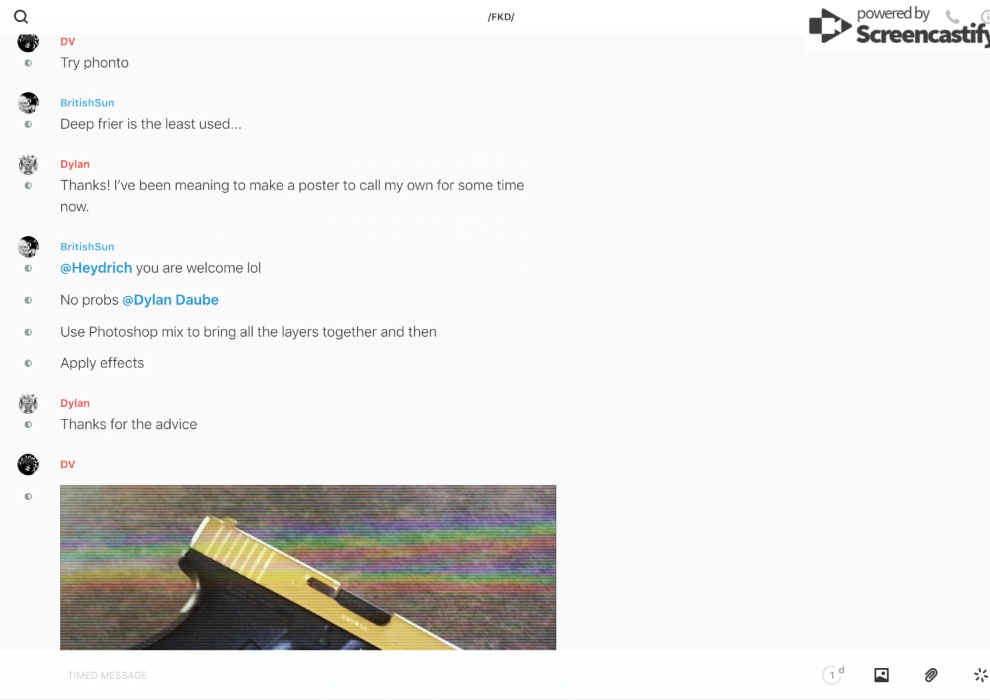Attach a file with paperclip icon

tap(931, 675)
